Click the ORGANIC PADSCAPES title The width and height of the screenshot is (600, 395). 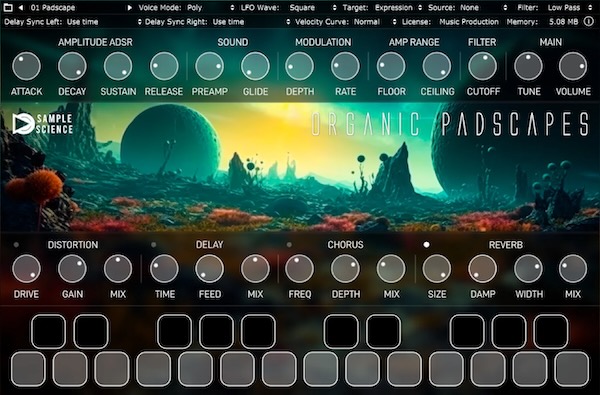(450, 124)
